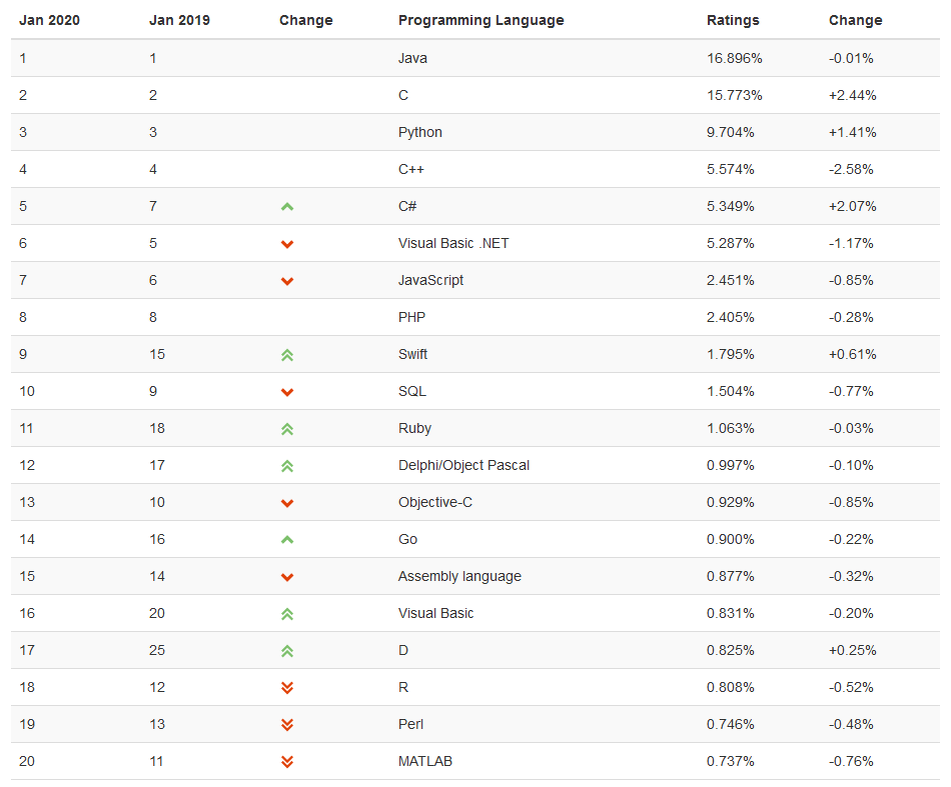Click the red down arrow for Visual Basic .NET
The width and height of the screenshot is (951, 787).
[287, 244]
